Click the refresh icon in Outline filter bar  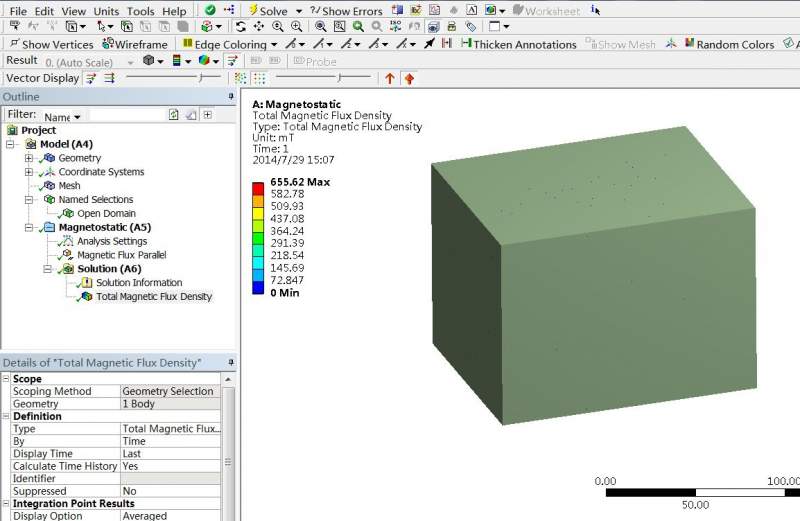click(x=174, y=115)
